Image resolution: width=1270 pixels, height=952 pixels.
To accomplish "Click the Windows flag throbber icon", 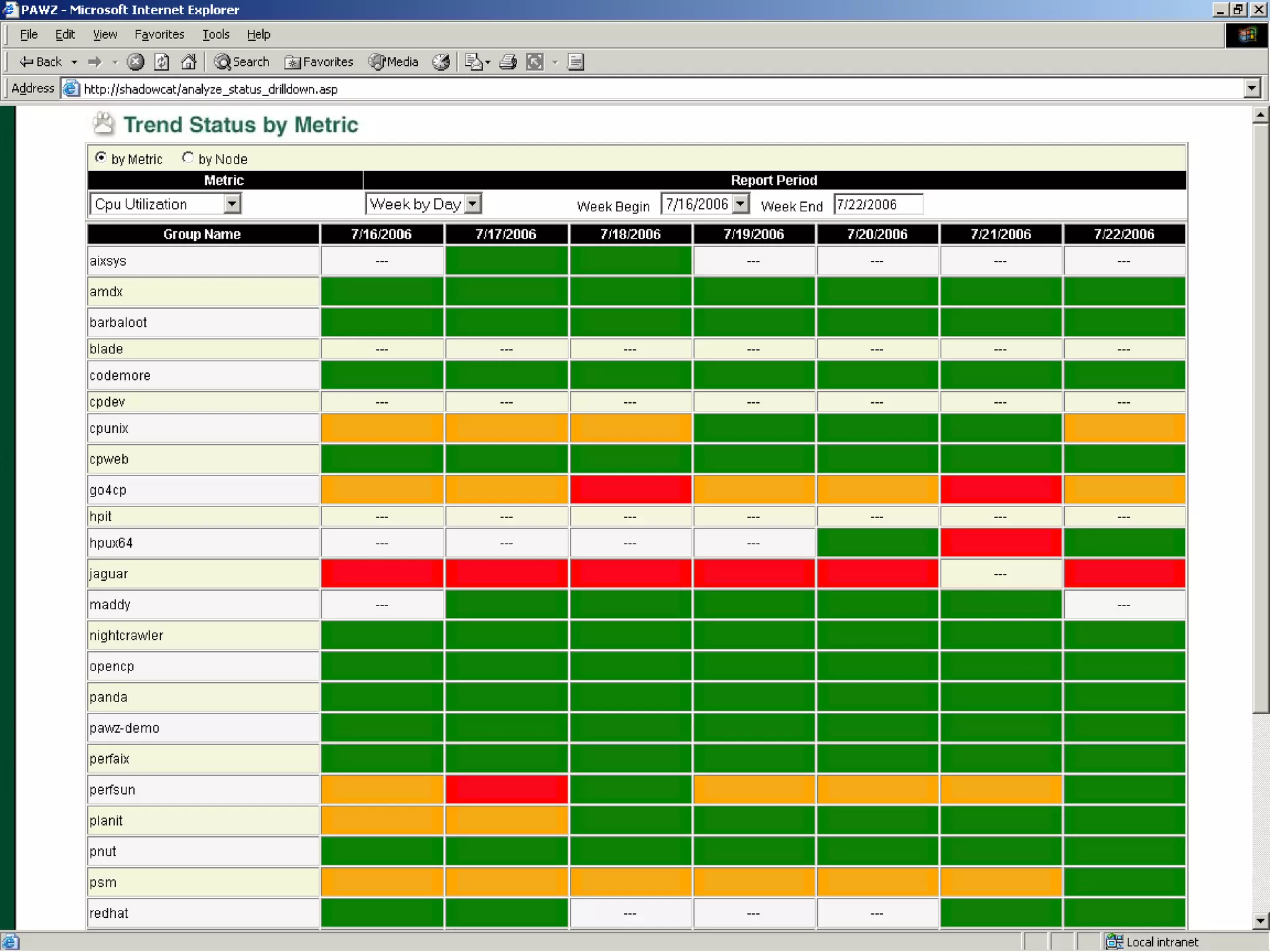I will (x=1246, y=35).
